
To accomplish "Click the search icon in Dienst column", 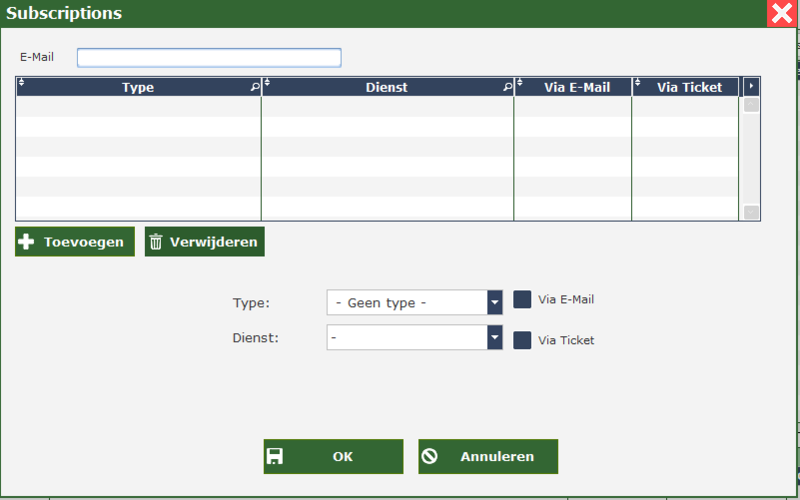I will [x=507, y=88].
